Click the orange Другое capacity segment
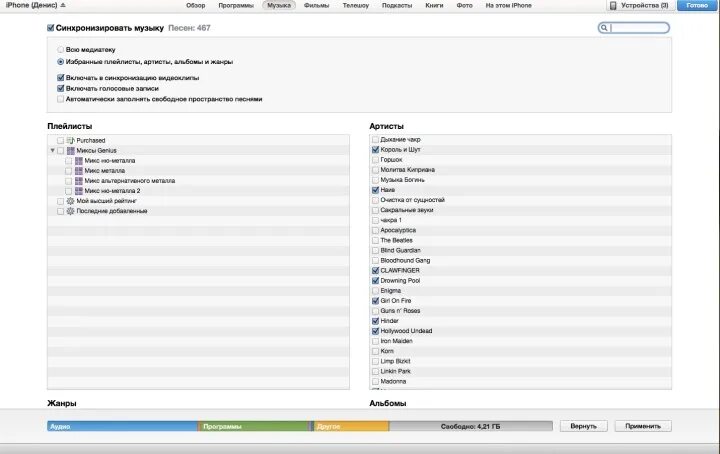The height and width of the screenshot is (454, 720). pyautogui.click(x=351, y=426)
